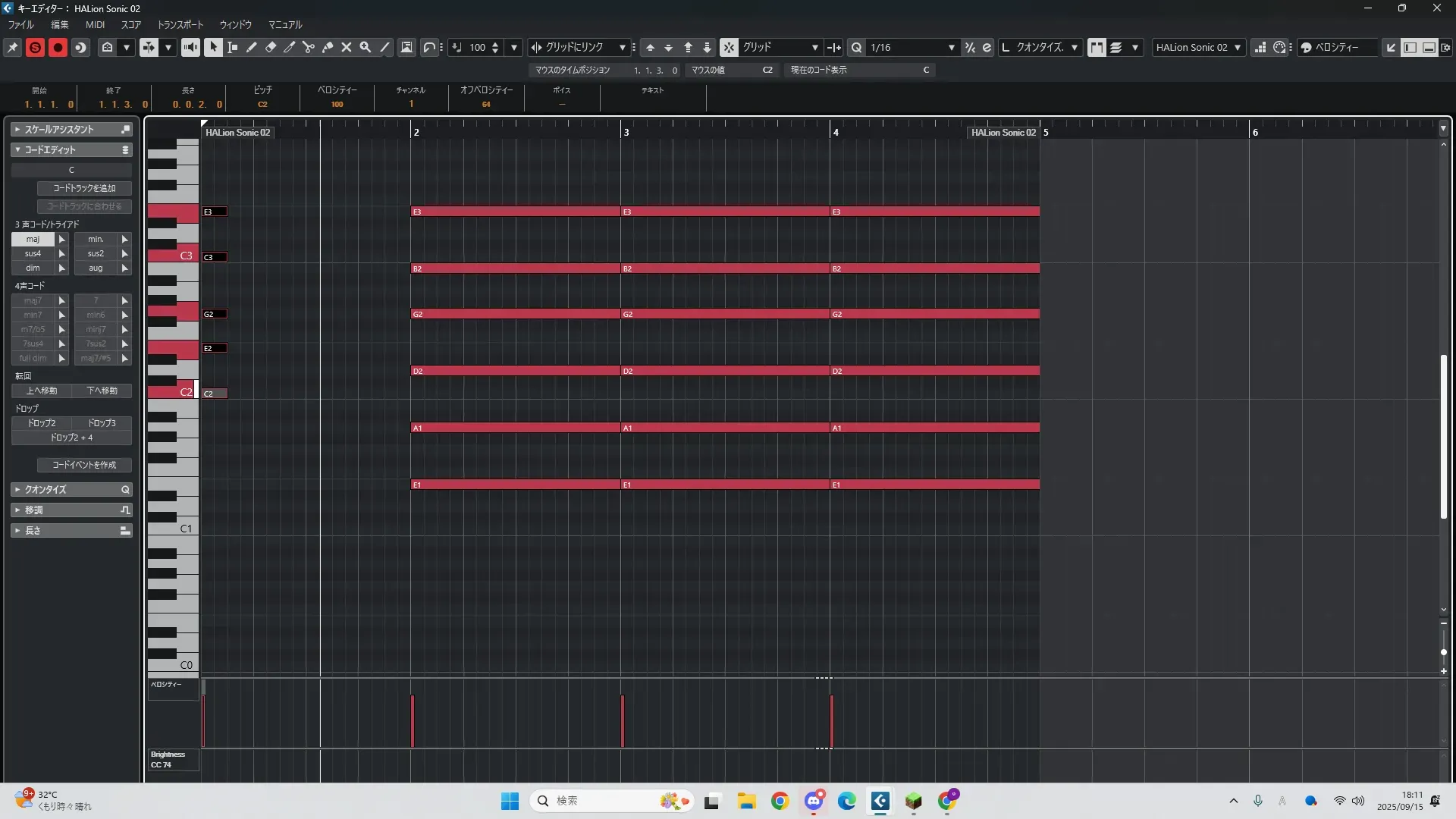Select the Mute X tool
The width and height of the screenshot is (1456, 819).
click(x=347, y=47)
